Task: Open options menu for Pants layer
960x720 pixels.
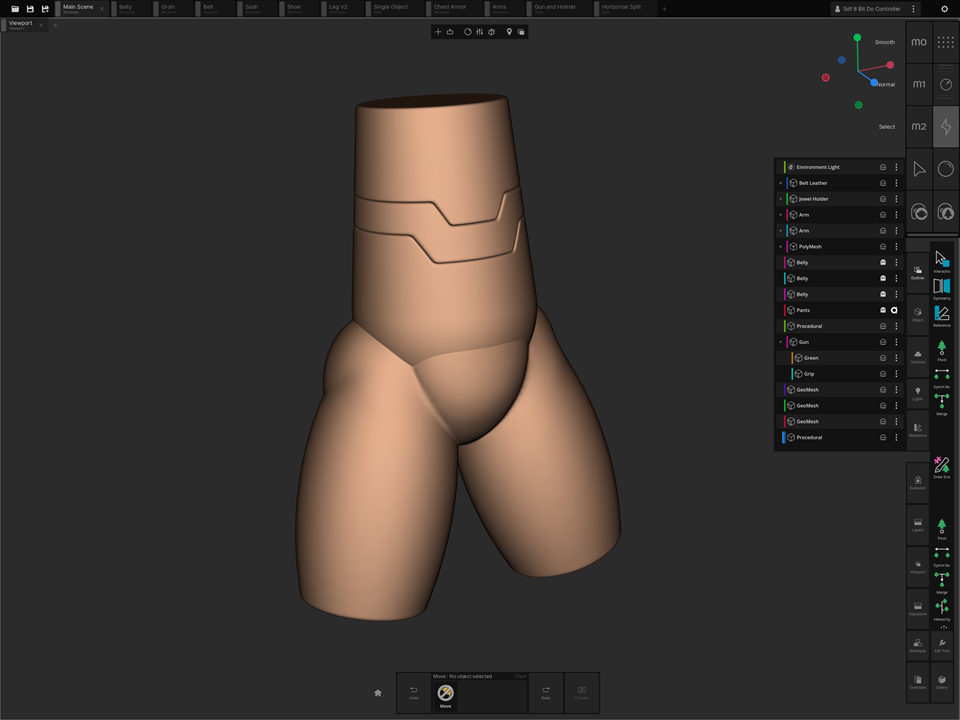Action: coord(894,310)
